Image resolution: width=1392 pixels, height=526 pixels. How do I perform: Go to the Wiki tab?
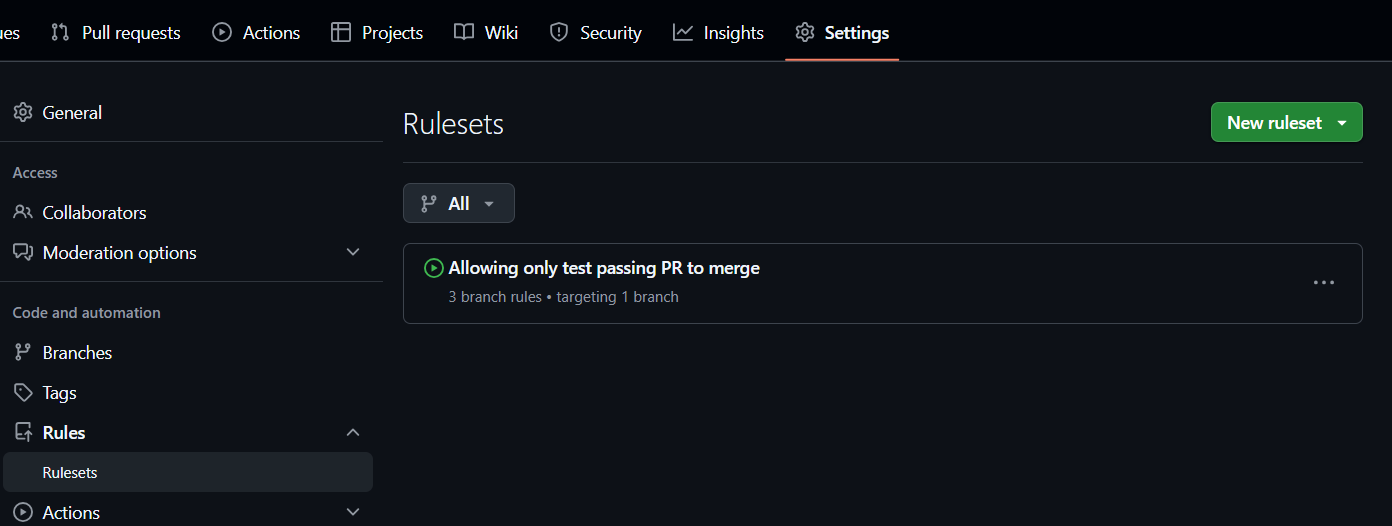pos(486,33)
